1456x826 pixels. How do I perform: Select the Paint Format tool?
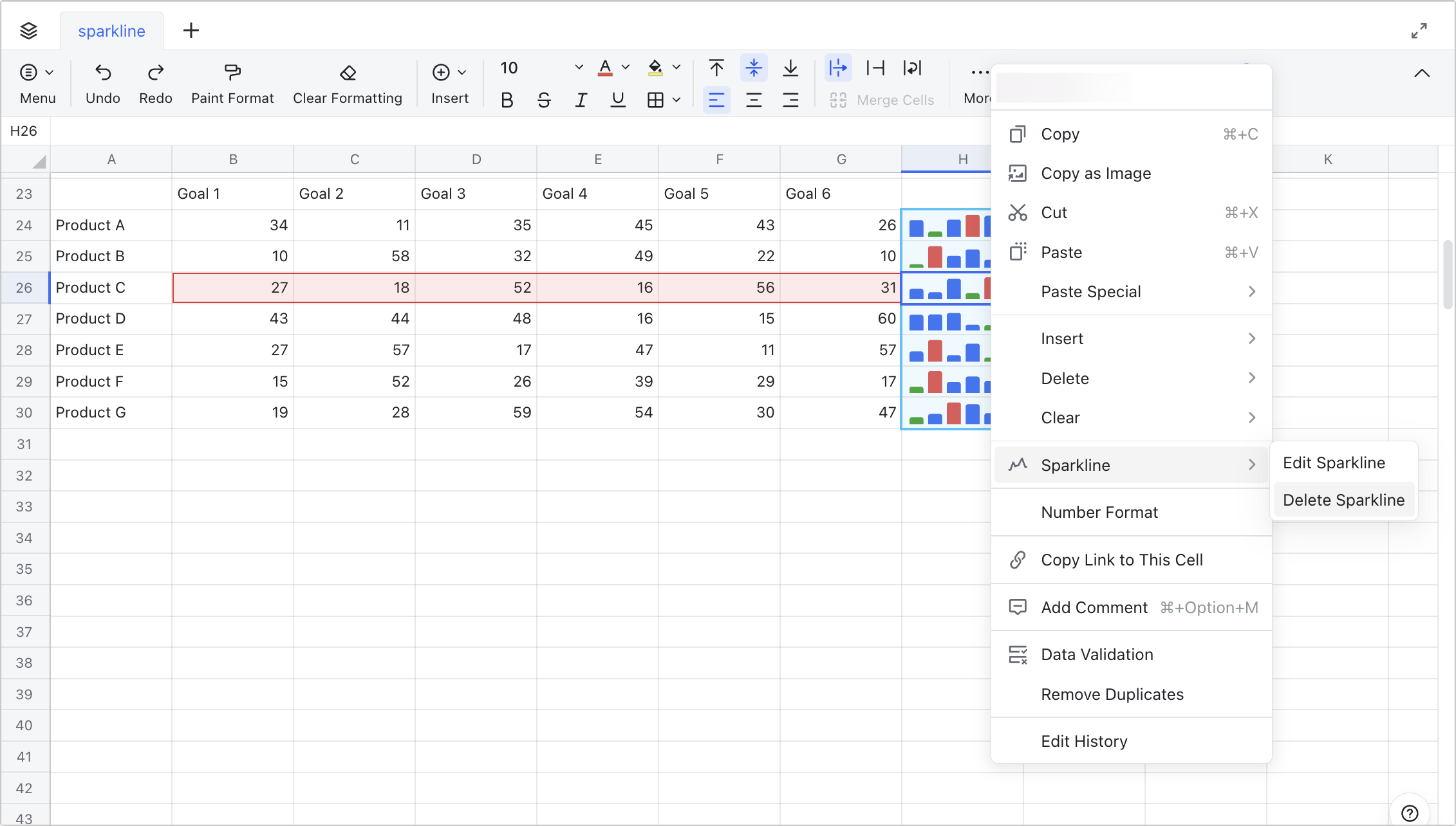[232, 72]
